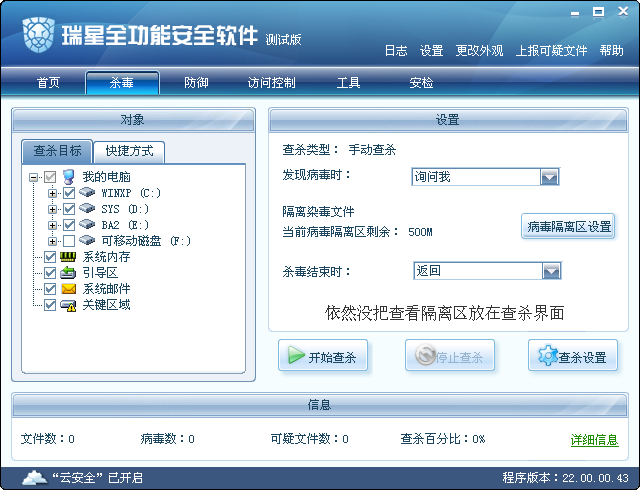640x490 pixels.
Task: Open the 防御 tab
Action: [x=196, y=82]
